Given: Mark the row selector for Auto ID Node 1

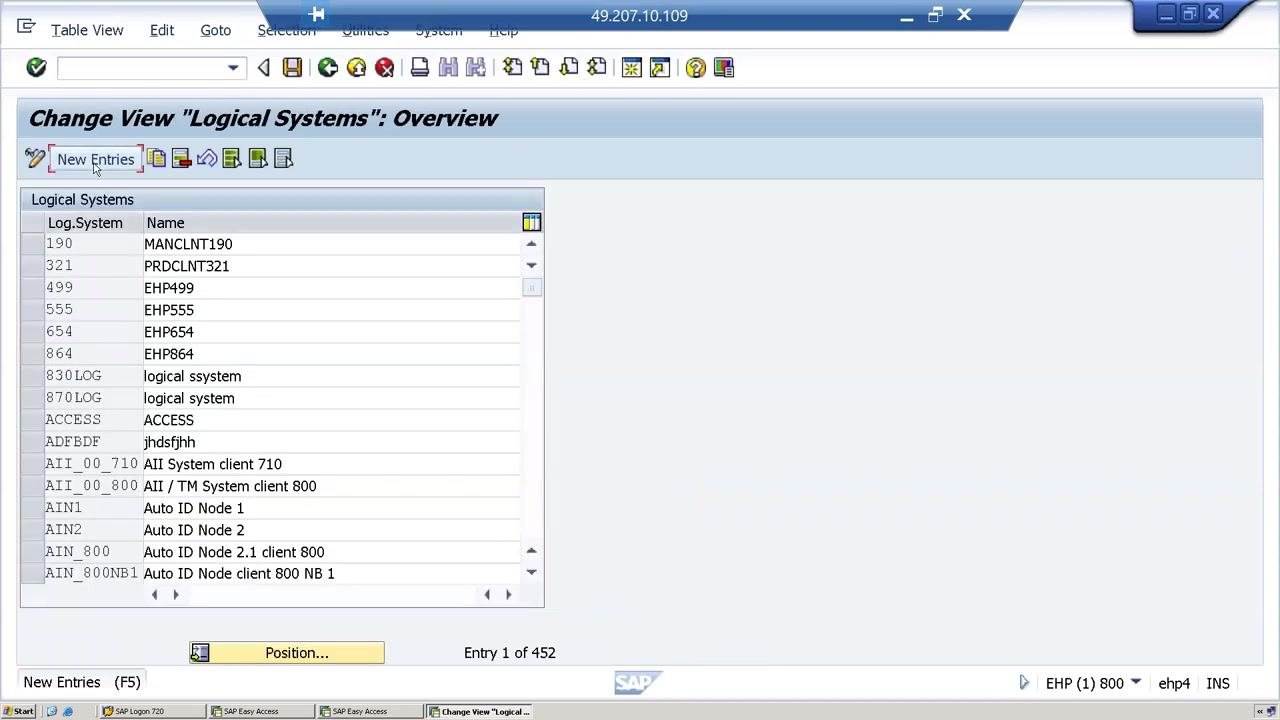Looking at the screenshot, I should click(32, 508).
